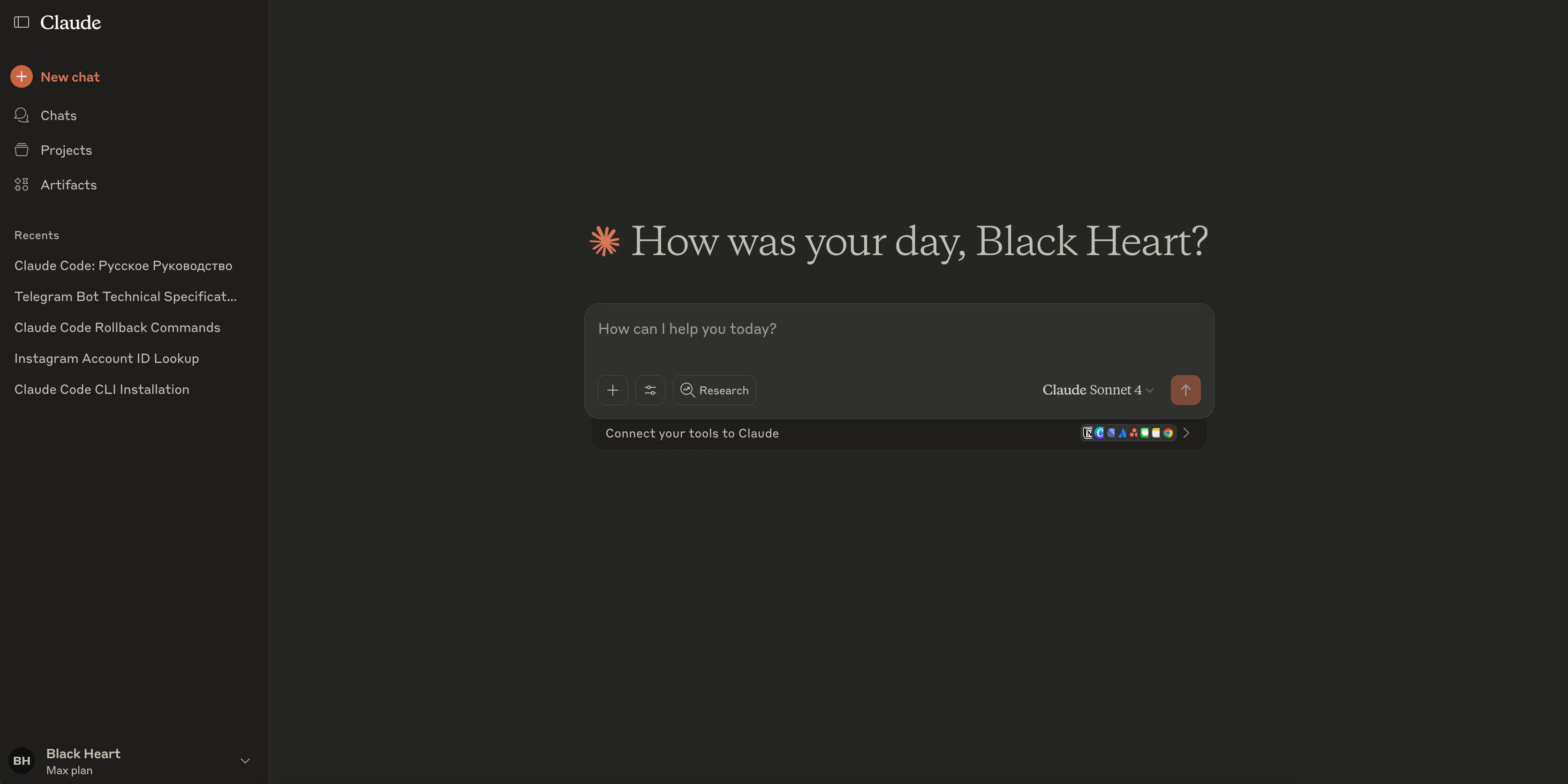1568x784 pixels.
Task: Click the 'Black Heart' account name
Action: tap(83, 754)
